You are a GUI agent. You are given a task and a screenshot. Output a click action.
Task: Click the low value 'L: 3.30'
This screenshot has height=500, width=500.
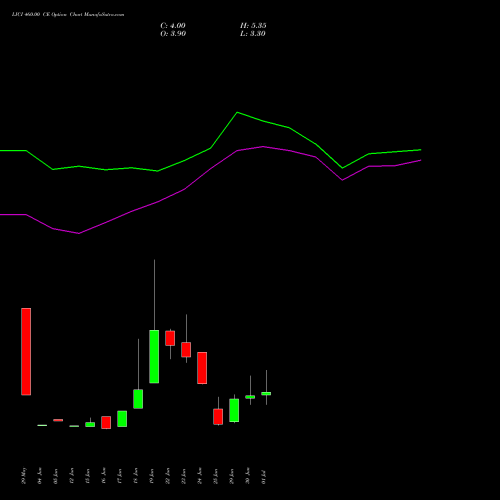253,34
